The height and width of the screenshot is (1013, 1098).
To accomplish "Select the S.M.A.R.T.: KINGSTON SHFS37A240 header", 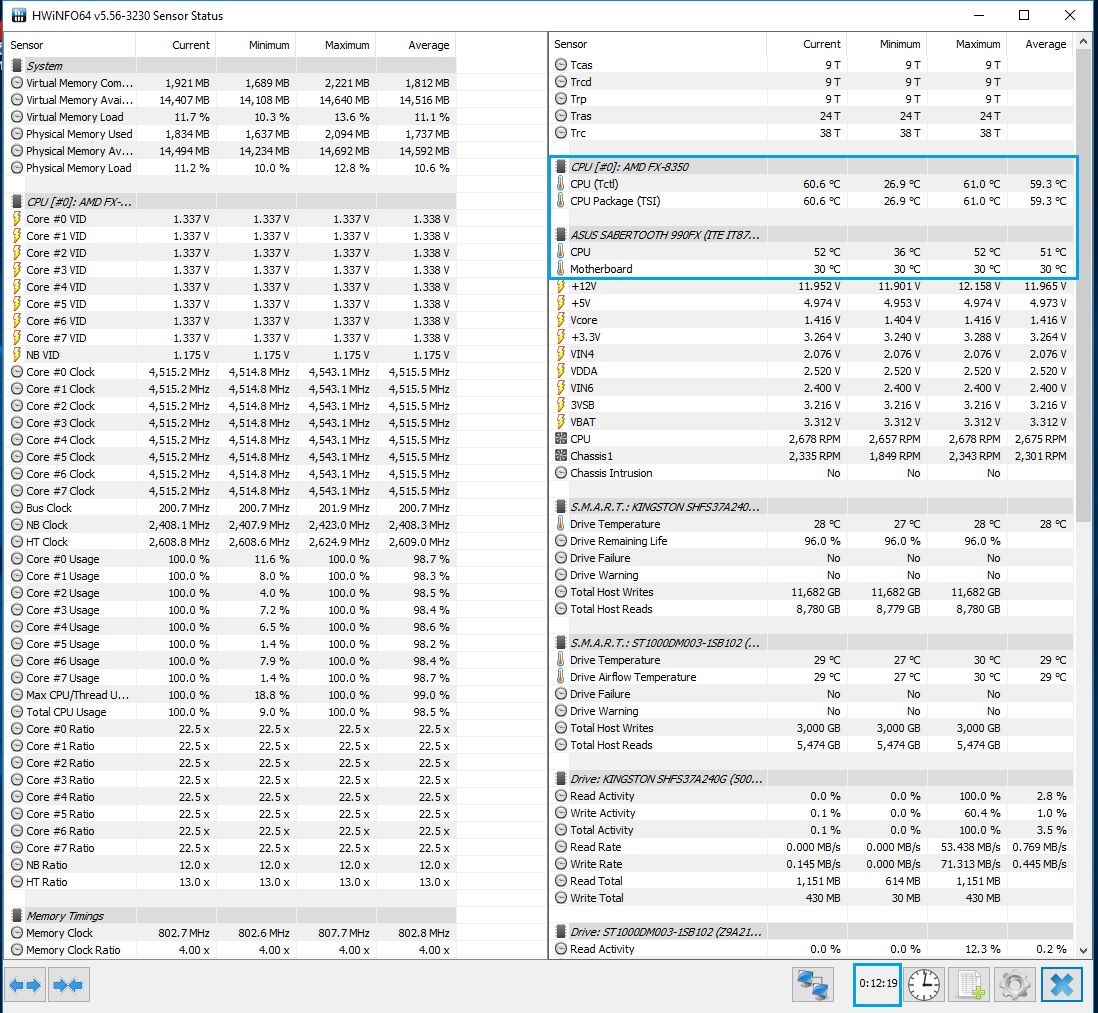I will point(813,507).
